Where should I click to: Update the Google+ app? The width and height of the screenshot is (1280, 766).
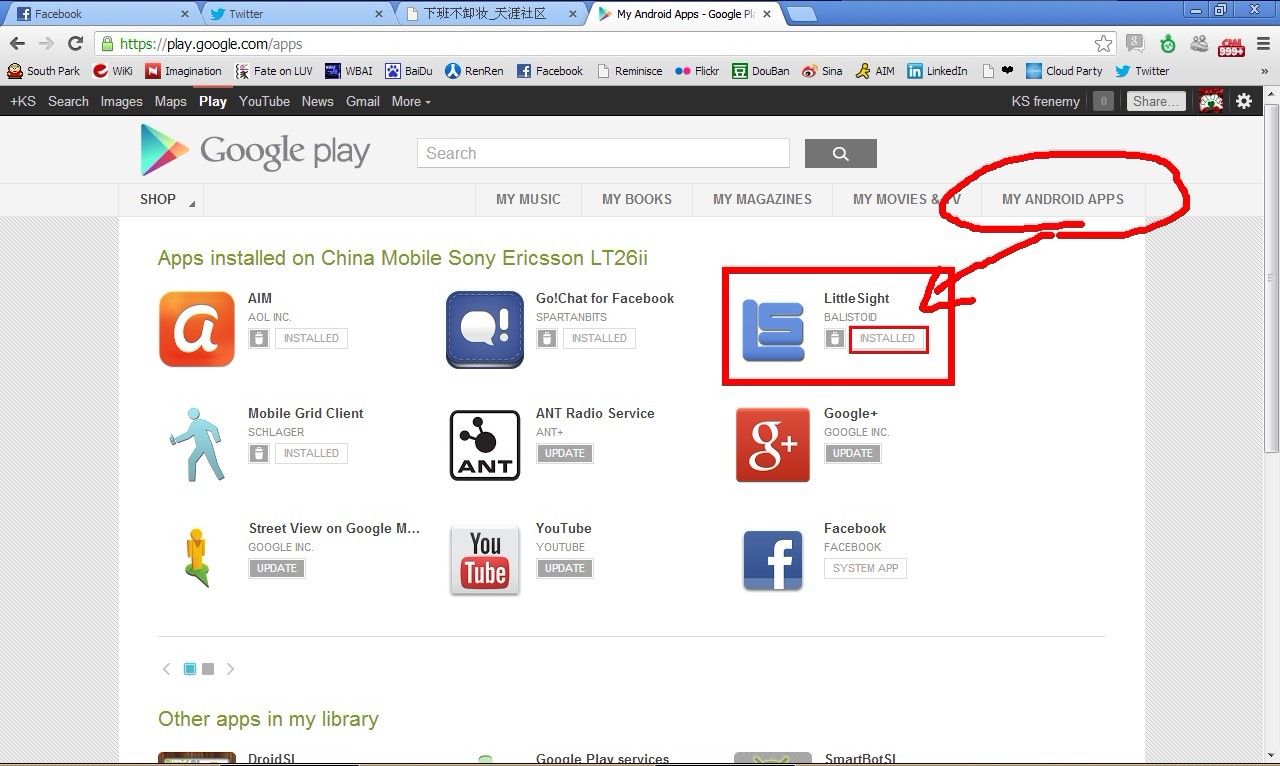coord(853,453)
